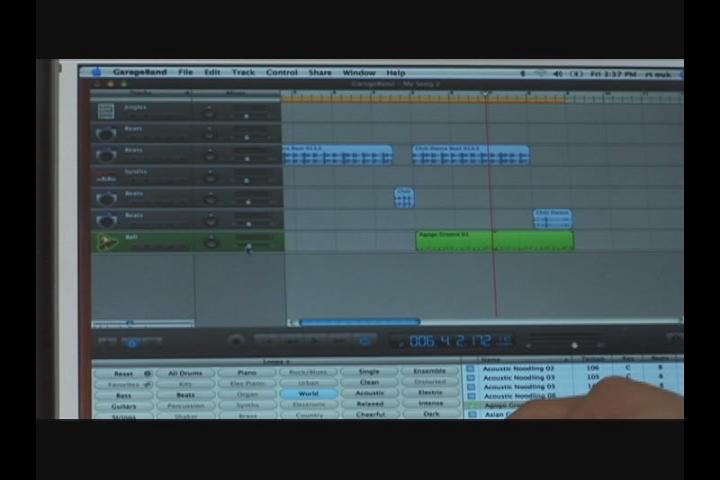
Task: Click the Synths track keyboard icon
Action: (106, 177)
